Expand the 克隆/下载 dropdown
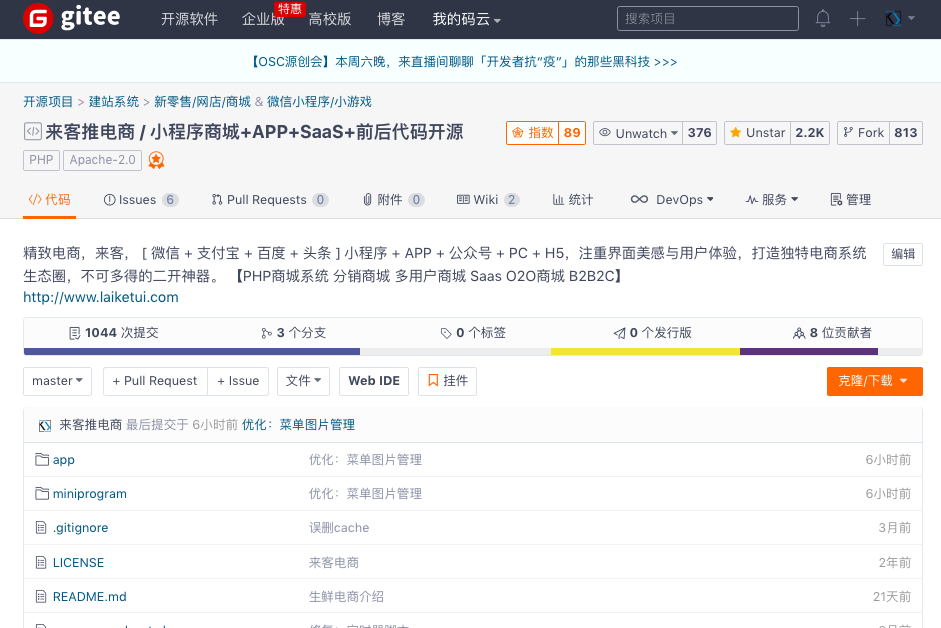Screen dimensions: 941x628 (874, 381)
